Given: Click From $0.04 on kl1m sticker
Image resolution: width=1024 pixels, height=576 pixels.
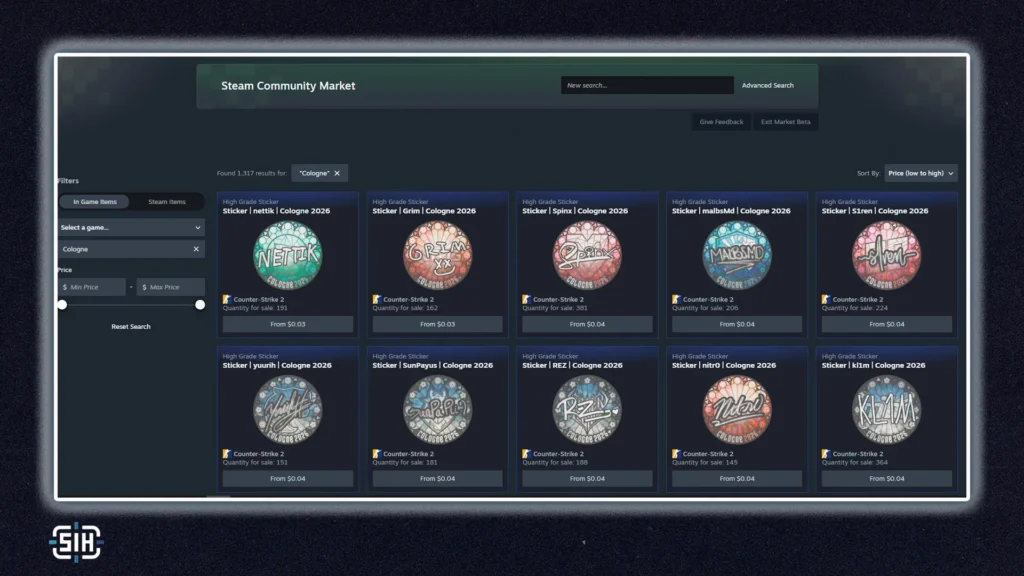Looking at the screenshot, I should 887,479.
